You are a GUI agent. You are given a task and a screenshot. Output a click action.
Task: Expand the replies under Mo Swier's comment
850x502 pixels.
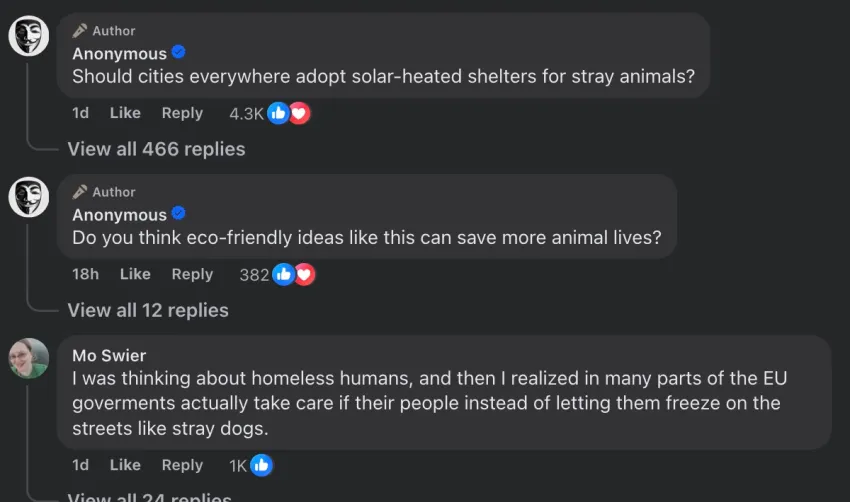click(x=149, y=497)
